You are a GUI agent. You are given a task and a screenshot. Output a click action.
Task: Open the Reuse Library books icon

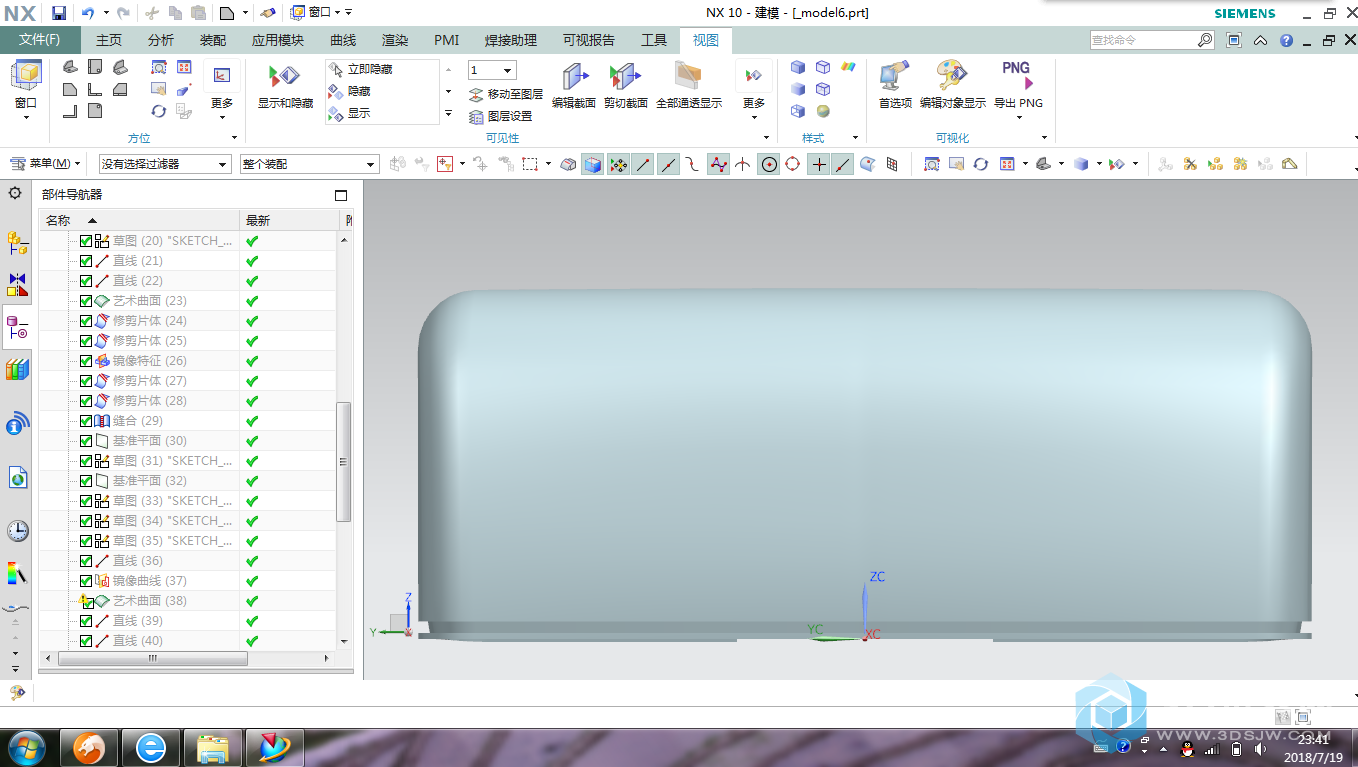pos(17,370)
